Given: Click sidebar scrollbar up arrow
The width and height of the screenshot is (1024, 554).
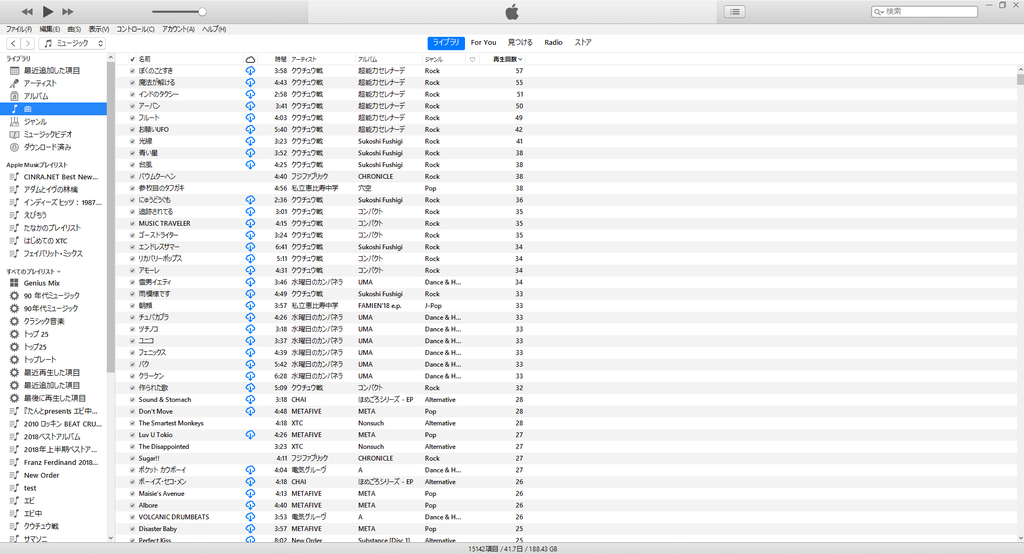Looking at the screenshot, I should tap(110, 57).
